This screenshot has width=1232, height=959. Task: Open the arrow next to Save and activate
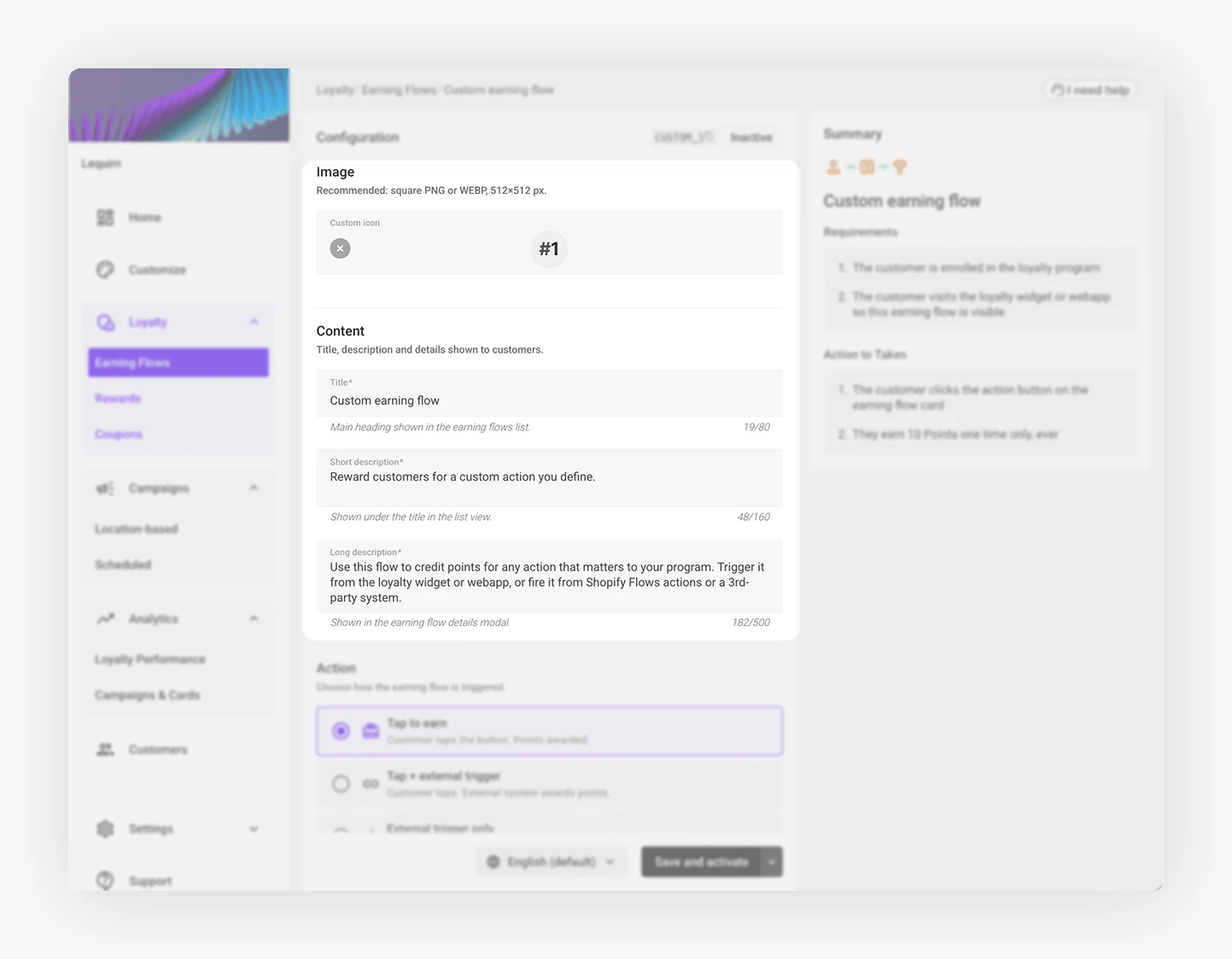[772, 862]
